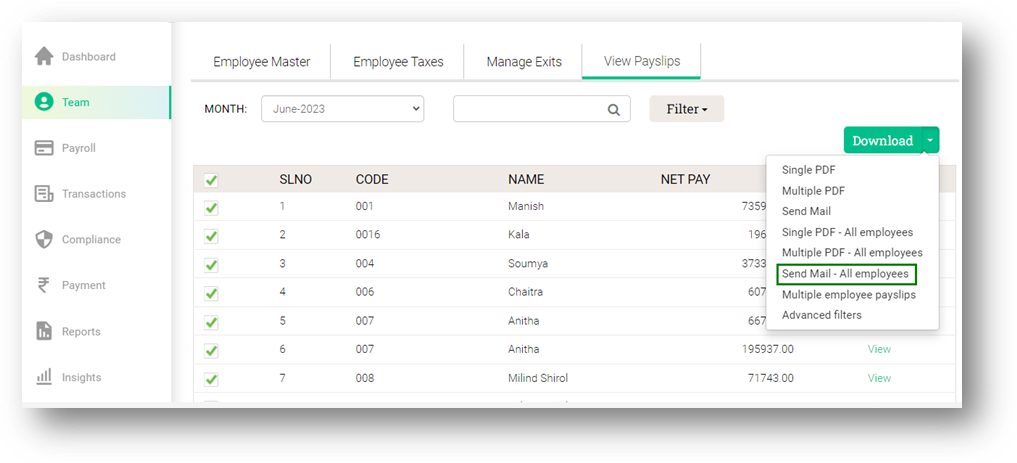Uncheck the checkbox for Anitha row 6
This screenshot has width=1017, height=463.
point(211,351)
